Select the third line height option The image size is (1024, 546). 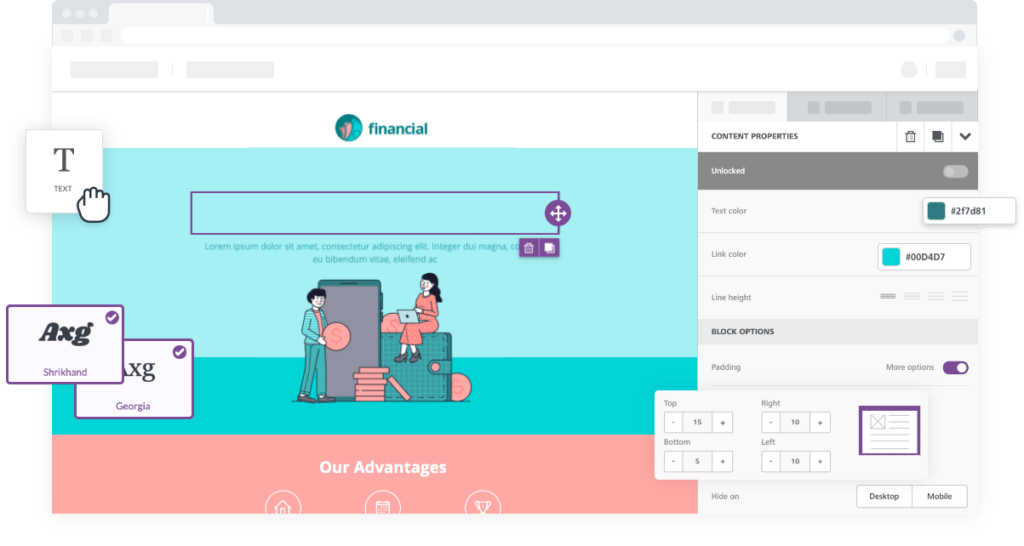tap(936, 297)
